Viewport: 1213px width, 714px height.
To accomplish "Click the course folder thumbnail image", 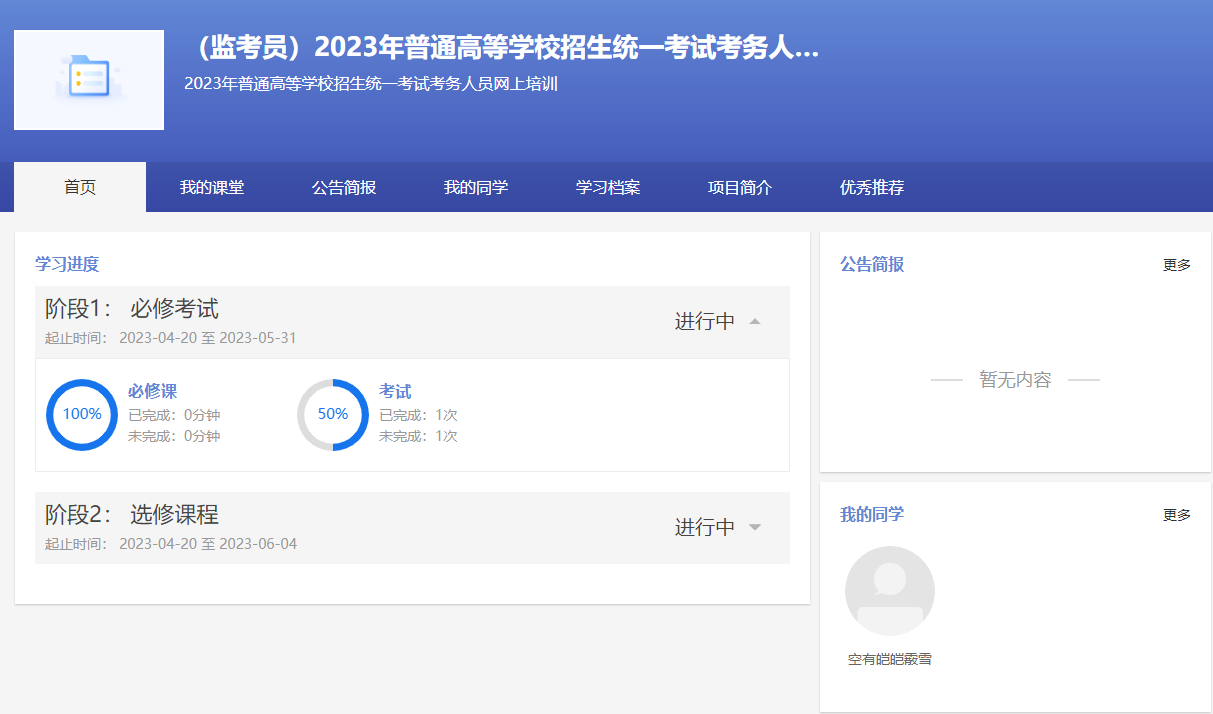I will [89, 80].
